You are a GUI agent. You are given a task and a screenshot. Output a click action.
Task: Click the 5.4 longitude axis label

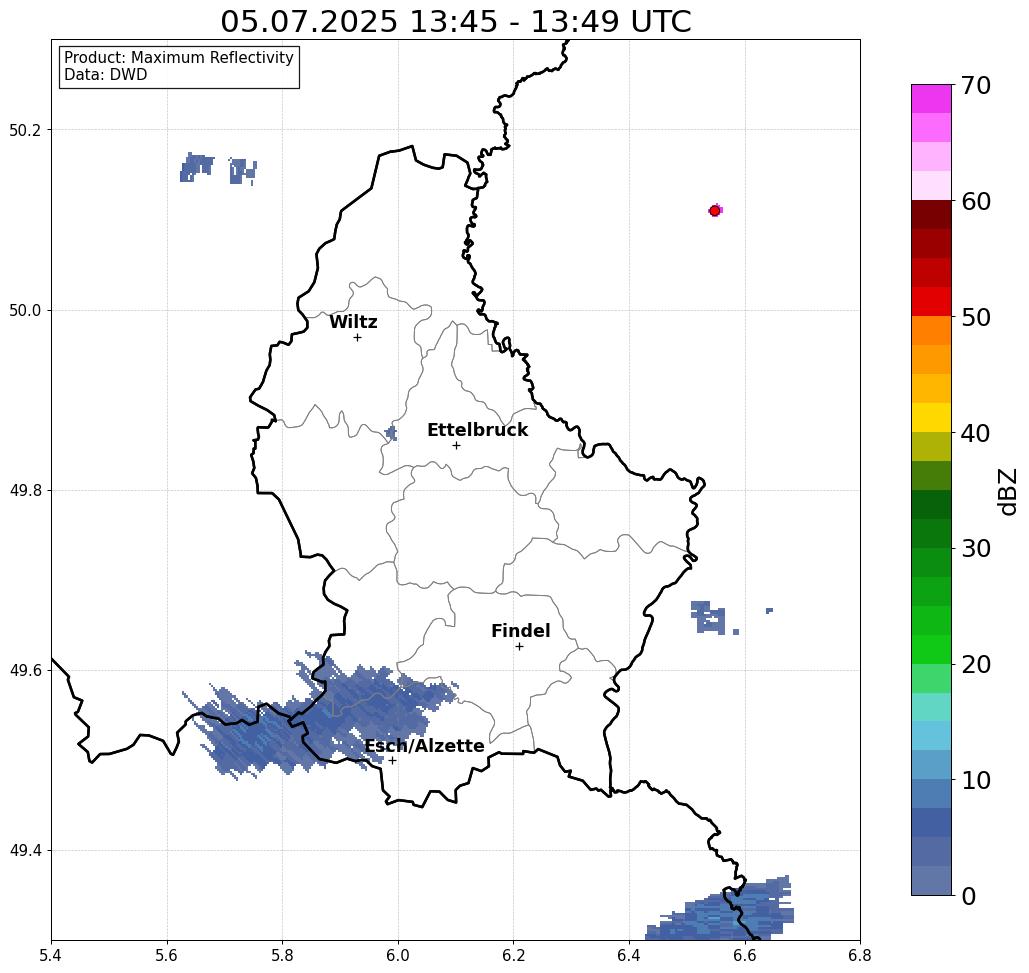tap(51, 955)
